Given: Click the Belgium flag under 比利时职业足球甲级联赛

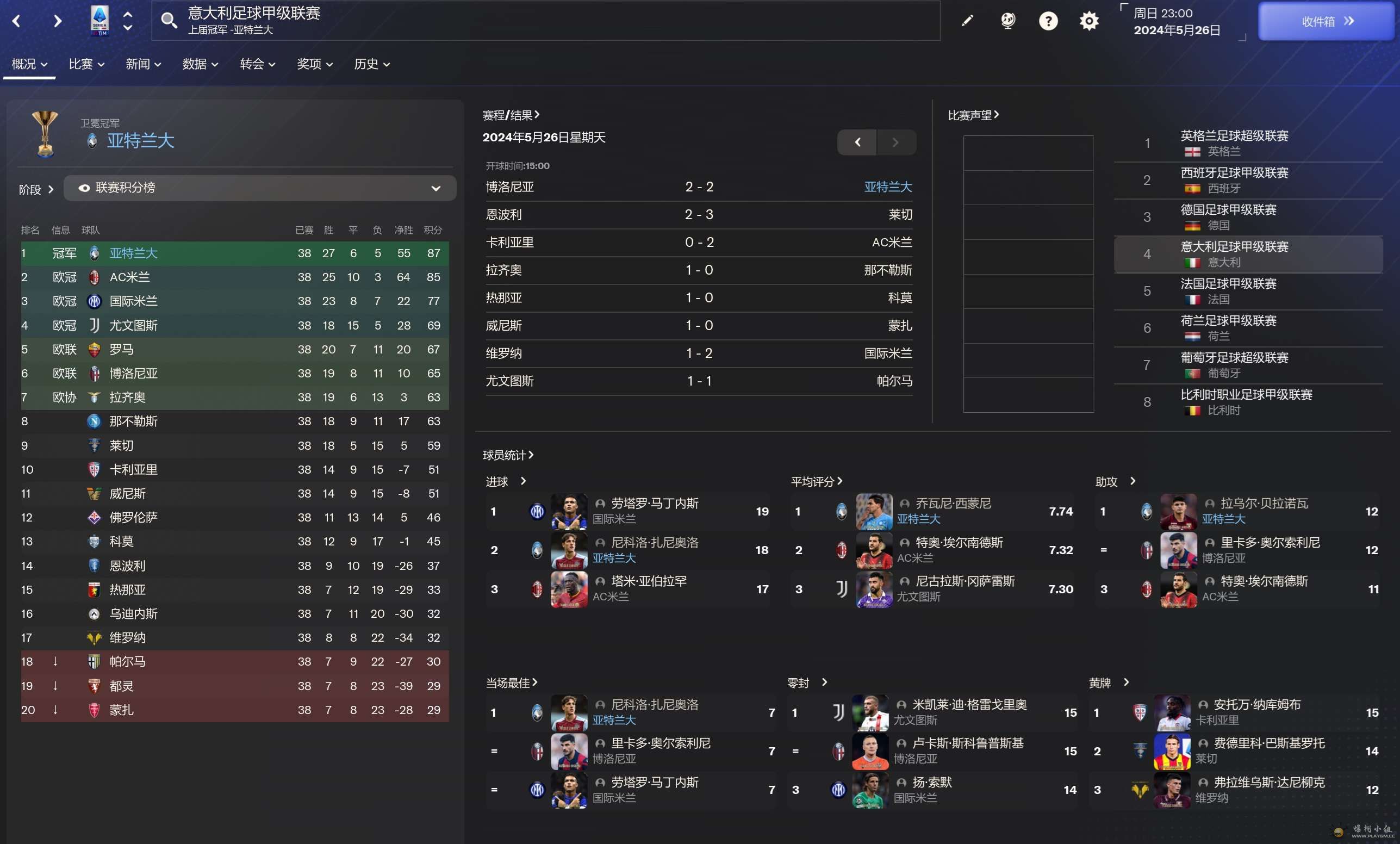Looking at the screenshot, I should pyautogui.click(x=1192, y=411).
